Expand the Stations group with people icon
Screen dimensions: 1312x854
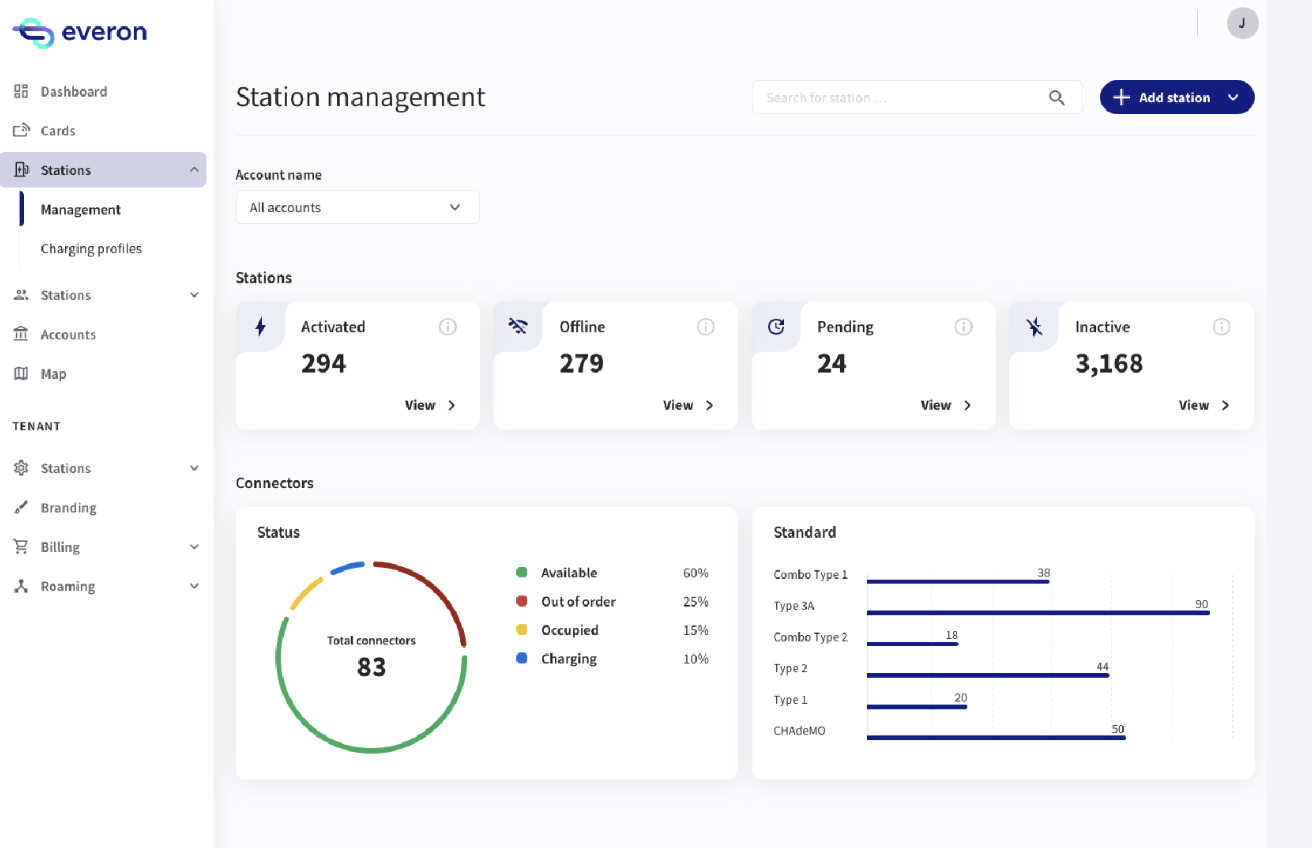pos(194,295)
